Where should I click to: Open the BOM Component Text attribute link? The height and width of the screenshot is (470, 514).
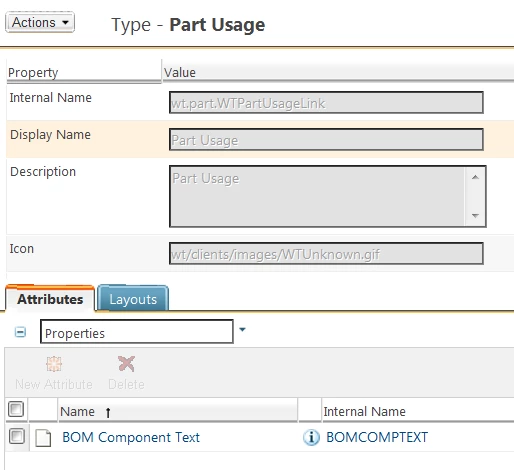point(131,437)
